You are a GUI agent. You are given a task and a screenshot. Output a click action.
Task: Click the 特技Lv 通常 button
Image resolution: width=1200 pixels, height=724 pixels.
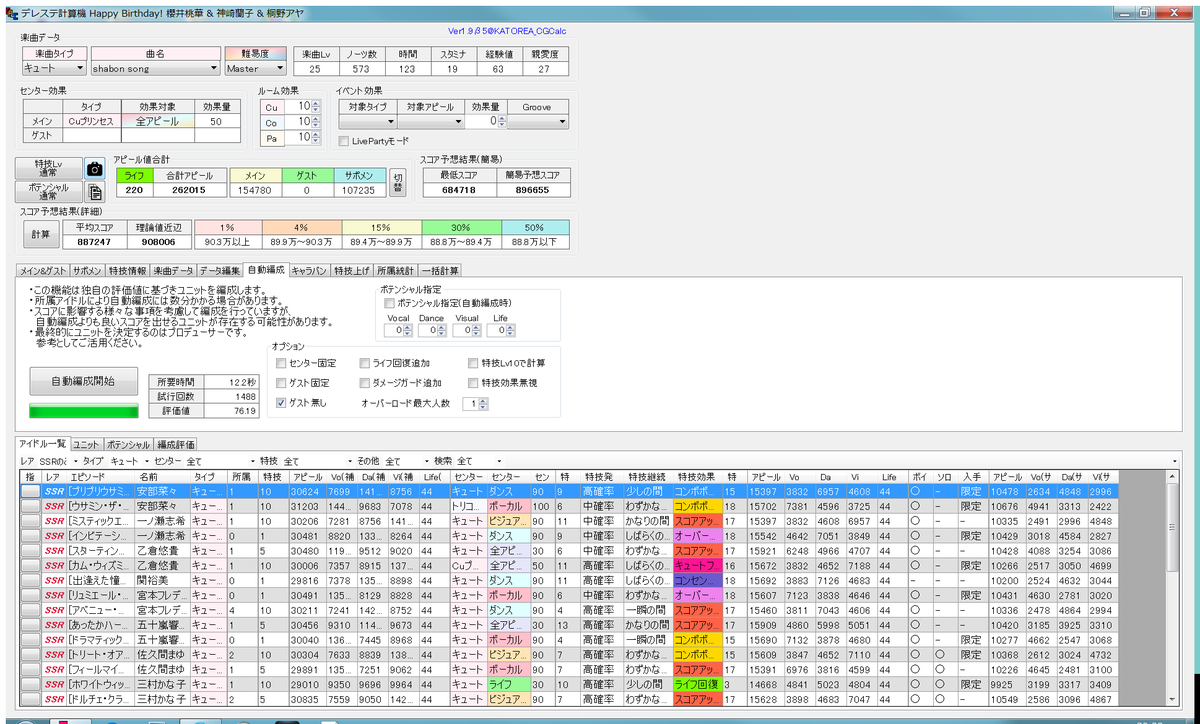48,169
